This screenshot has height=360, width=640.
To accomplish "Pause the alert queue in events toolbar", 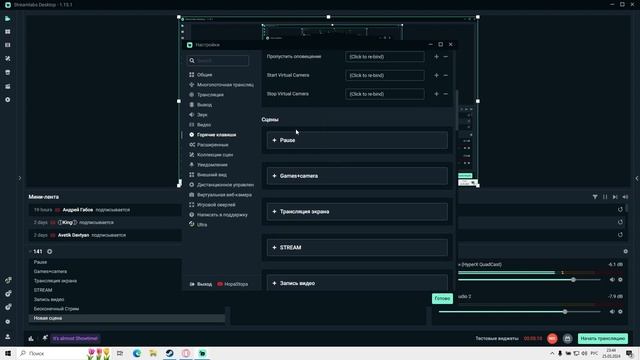I will point(605,197).
